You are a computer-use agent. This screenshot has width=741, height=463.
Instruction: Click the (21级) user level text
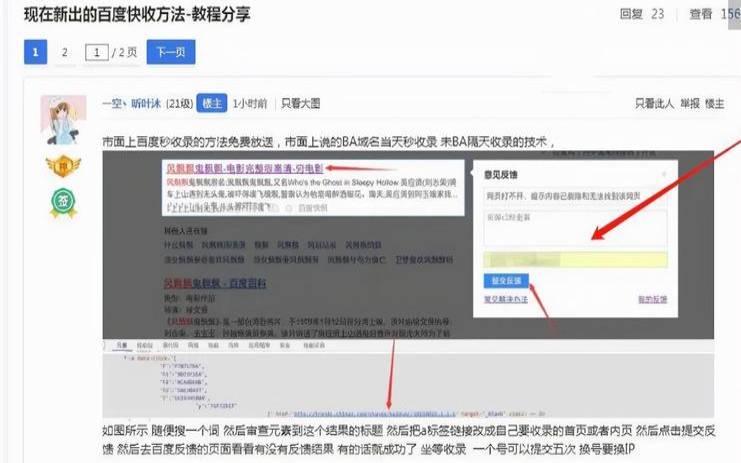pyautogui.click(x=180, y=103)
